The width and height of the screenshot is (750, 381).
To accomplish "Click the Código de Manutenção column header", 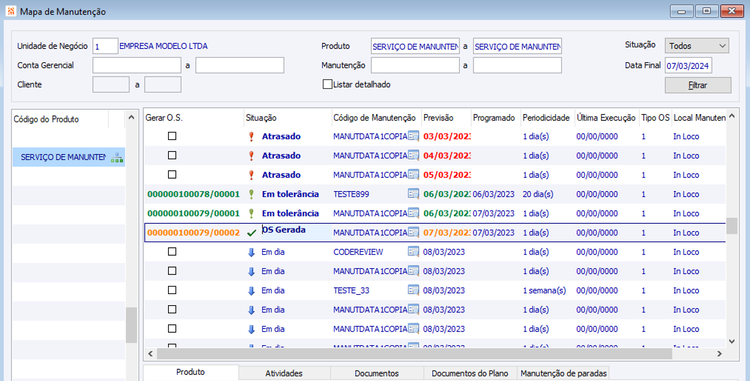I will click(376, 118).
